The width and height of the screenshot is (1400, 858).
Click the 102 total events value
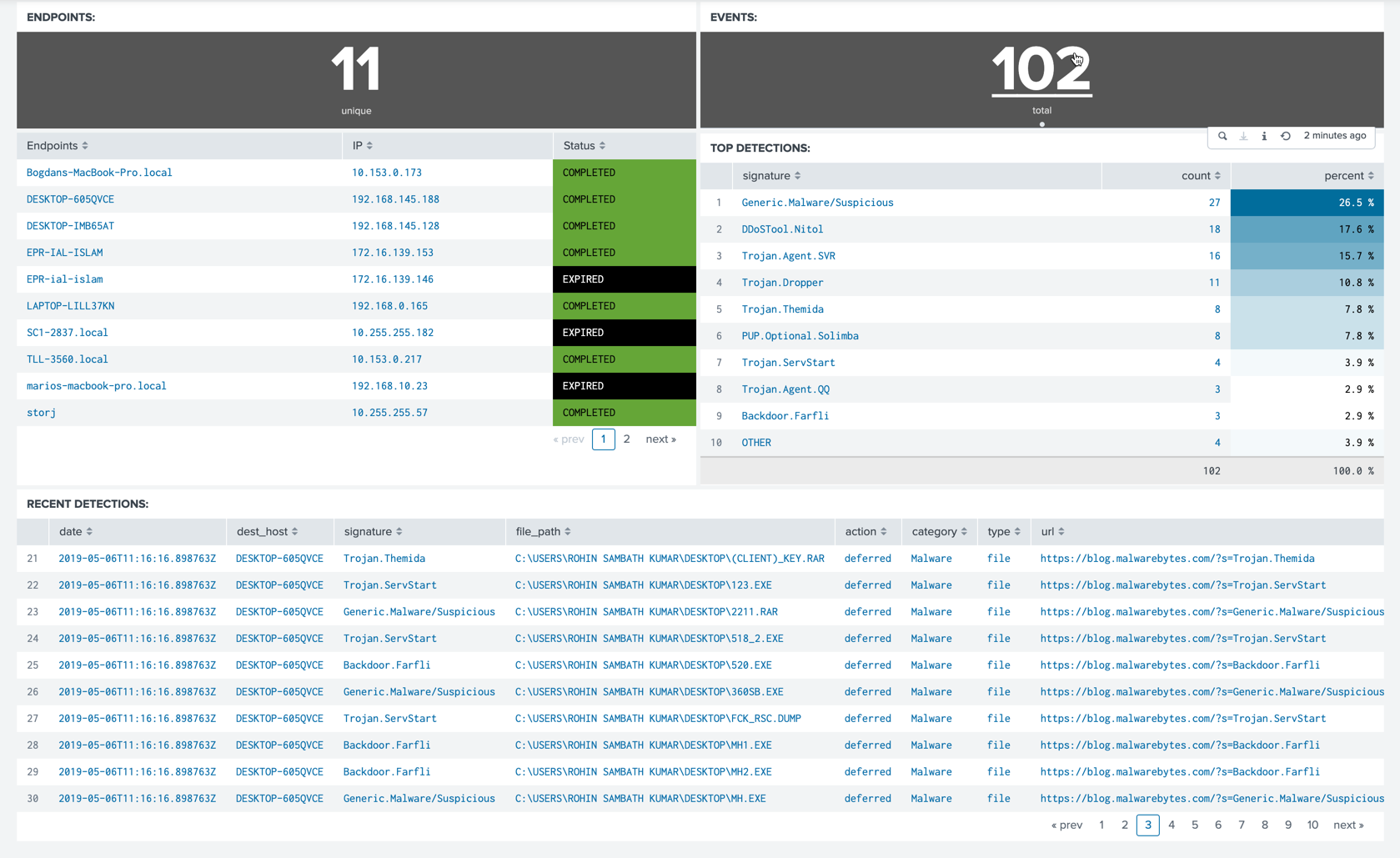pos(1041,69)
